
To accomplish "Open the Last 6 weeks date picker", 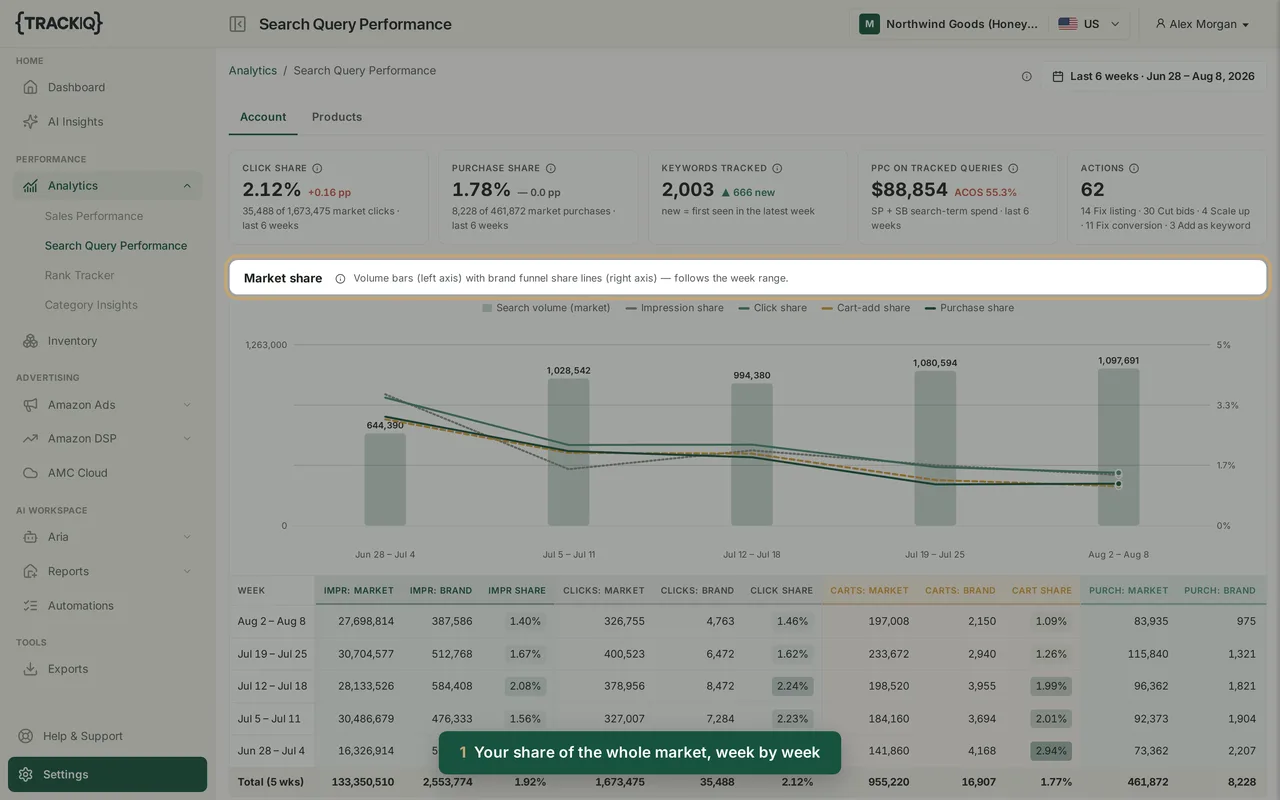I will [1153, 76].
